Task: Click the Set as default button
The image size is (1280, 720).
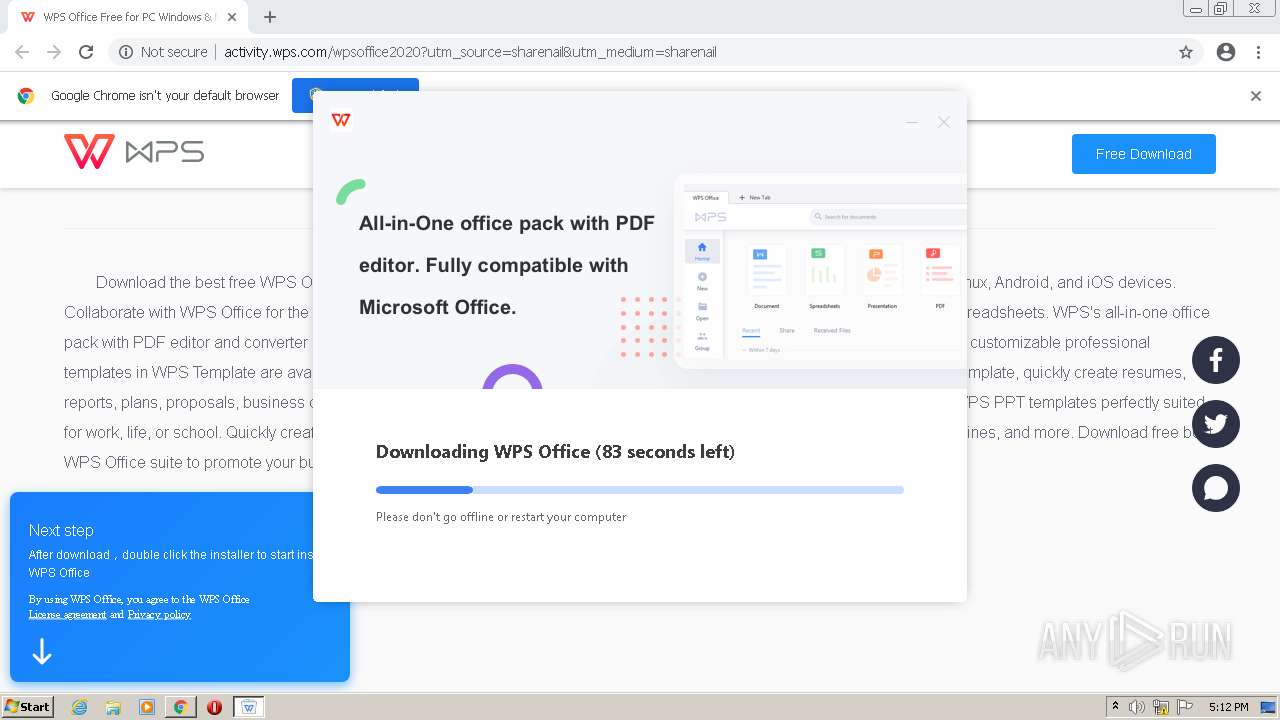Action: tap(355, 96)
